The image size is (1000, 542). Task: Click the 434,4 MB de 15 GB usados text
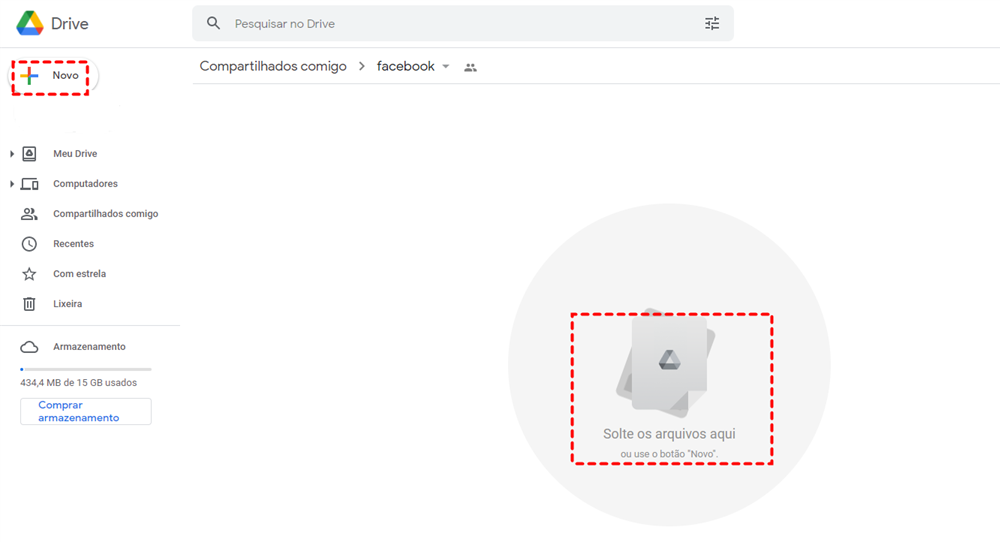78,383
